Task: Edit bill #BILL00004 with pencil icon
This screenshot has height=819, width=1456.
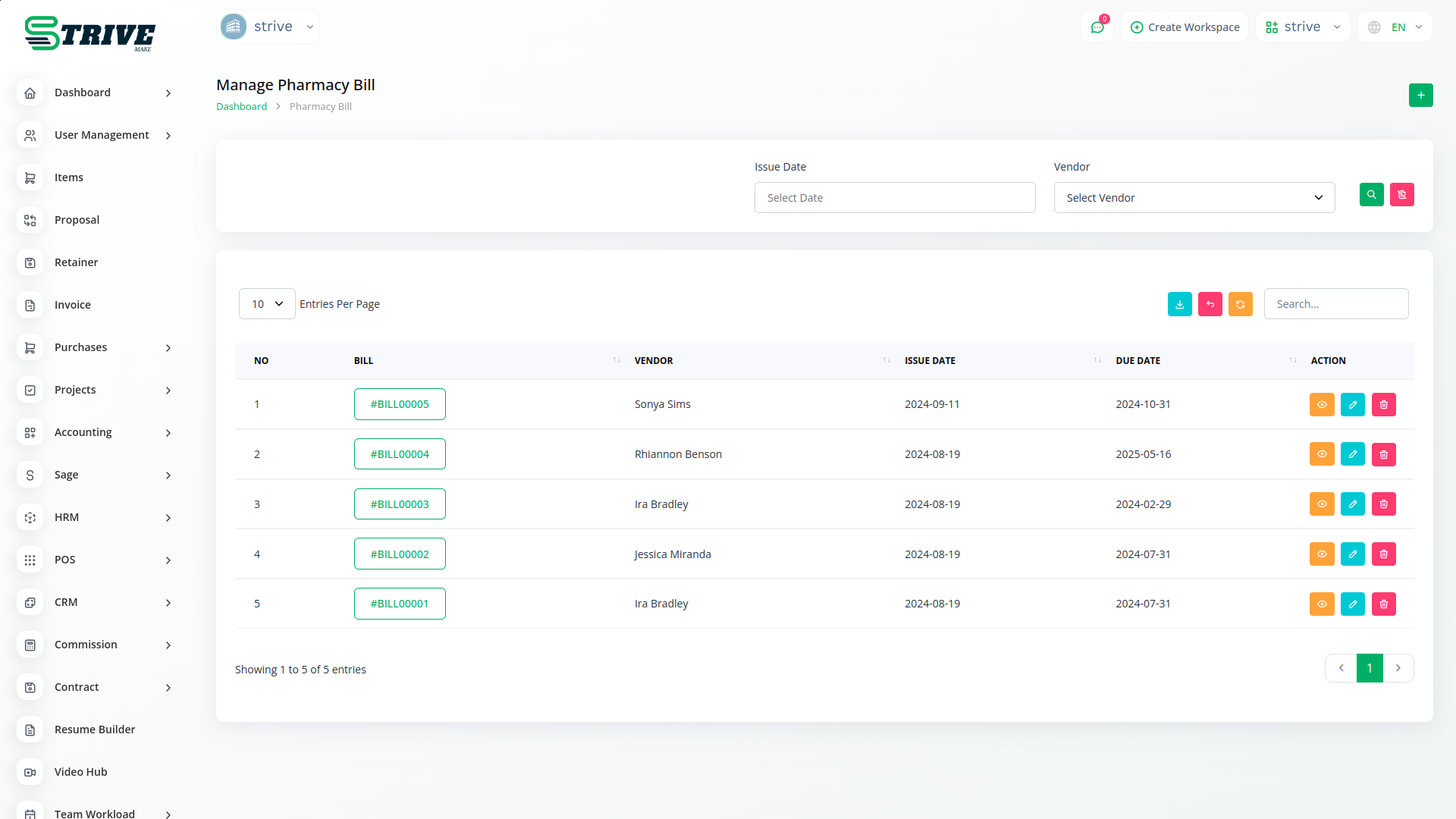Action: point(1352,454)
